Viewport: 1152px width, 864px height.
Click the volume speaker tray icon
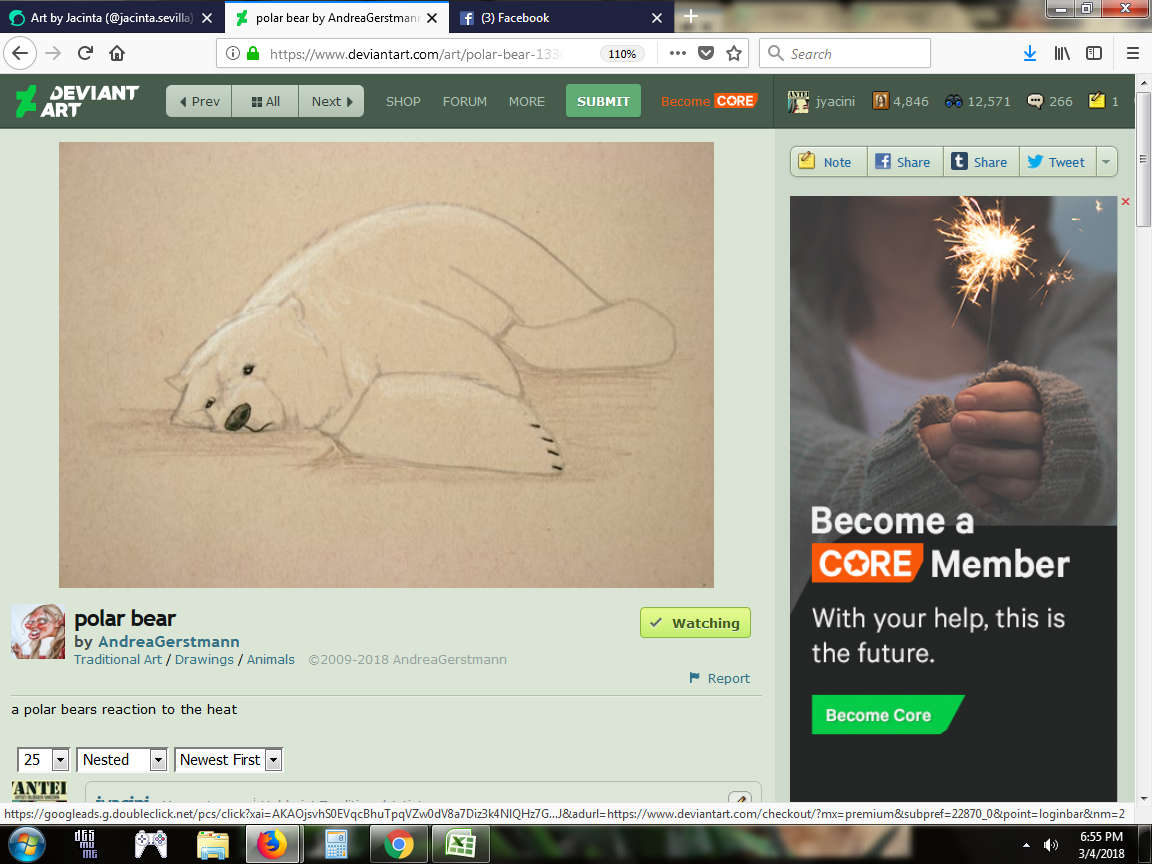coord(1051,845)
